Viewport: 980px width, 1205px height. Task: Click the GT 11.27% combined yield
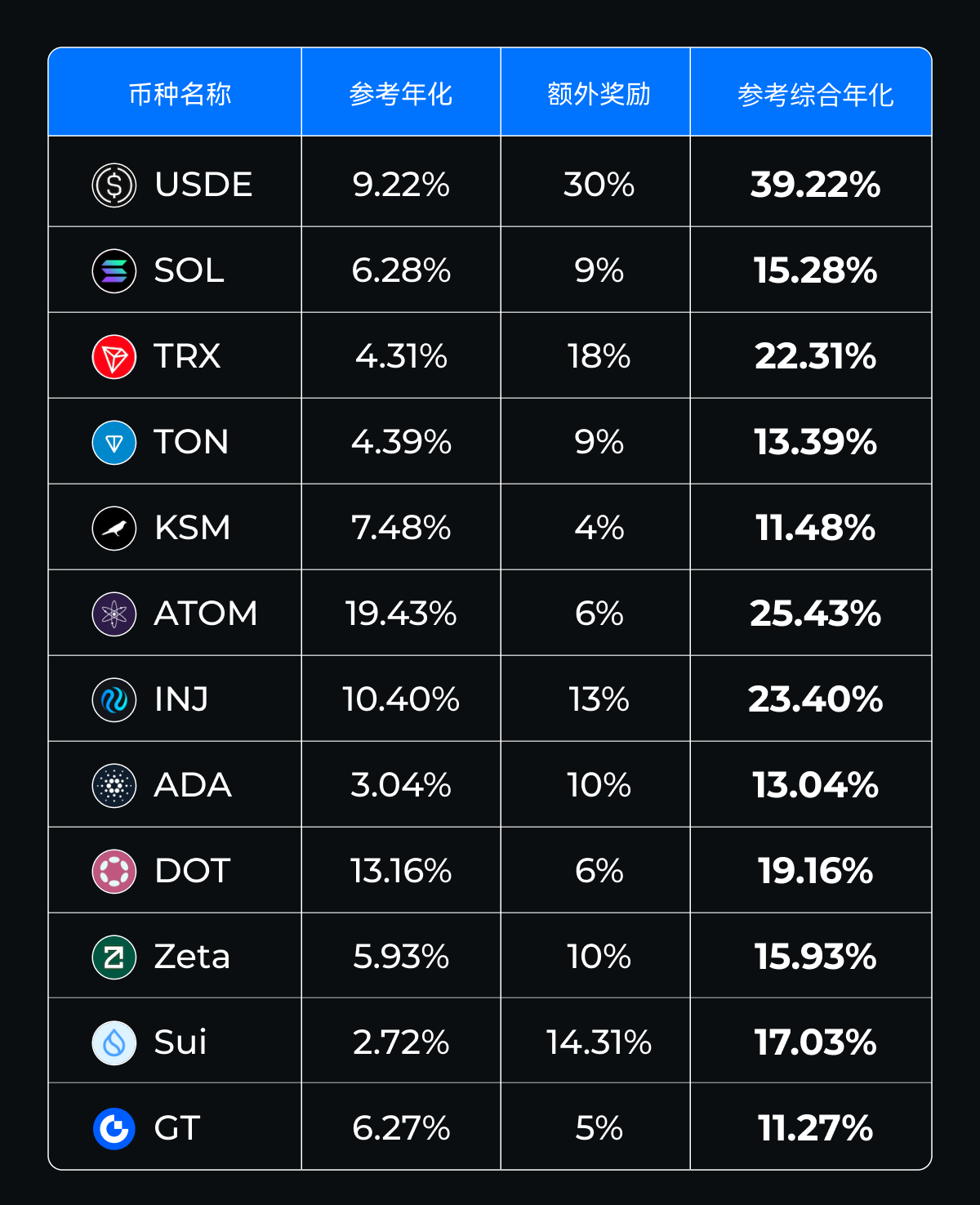815,1128
